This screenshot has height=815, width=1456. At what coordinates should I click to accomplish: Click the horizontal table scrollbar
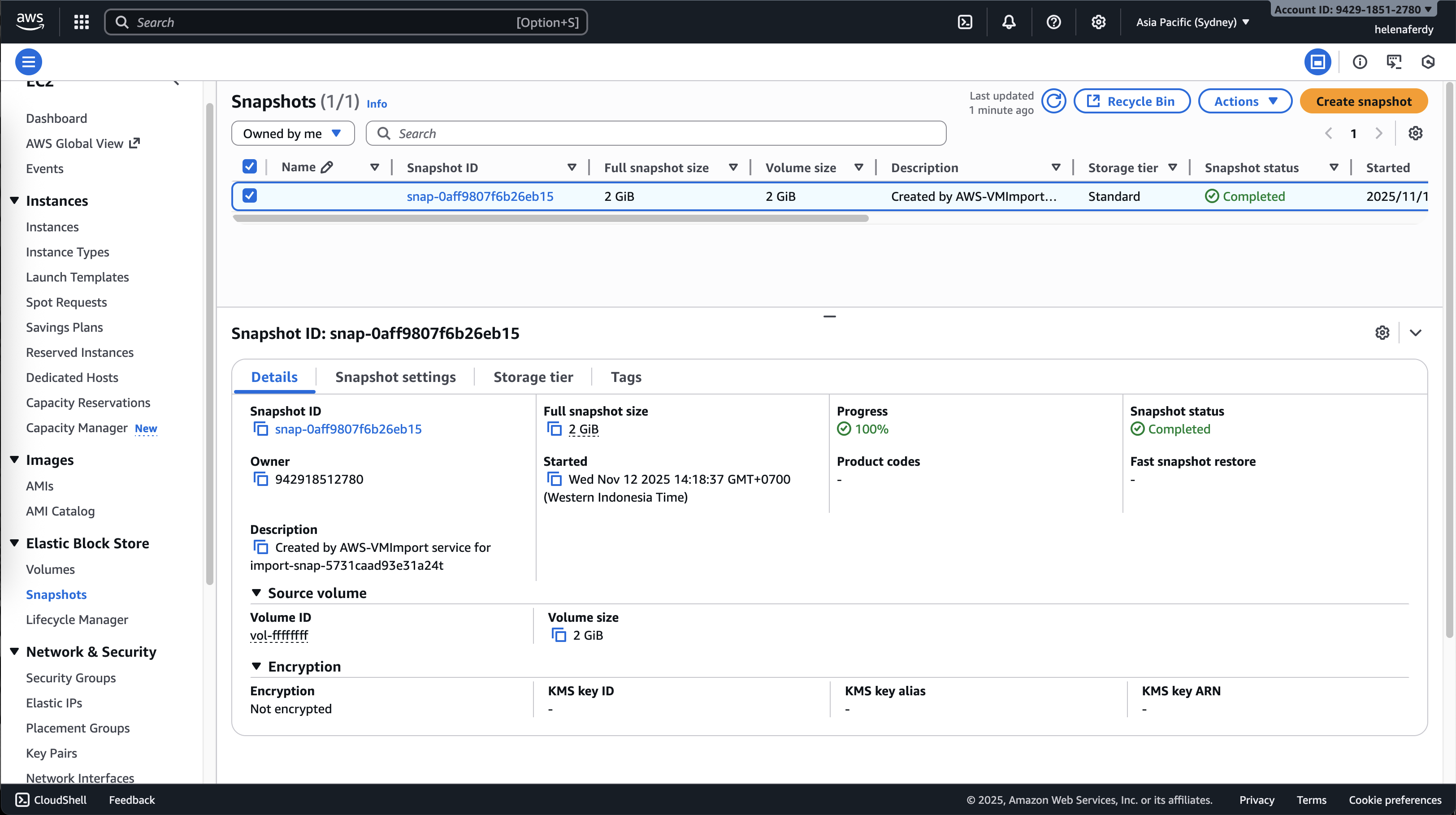[x=550, y=218]
